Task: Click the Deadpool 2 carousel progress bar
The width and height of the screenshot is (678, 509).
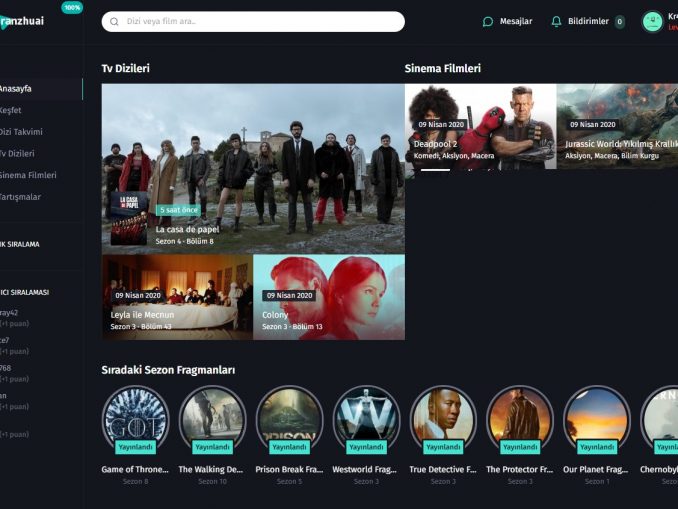Action: [435, 169]
